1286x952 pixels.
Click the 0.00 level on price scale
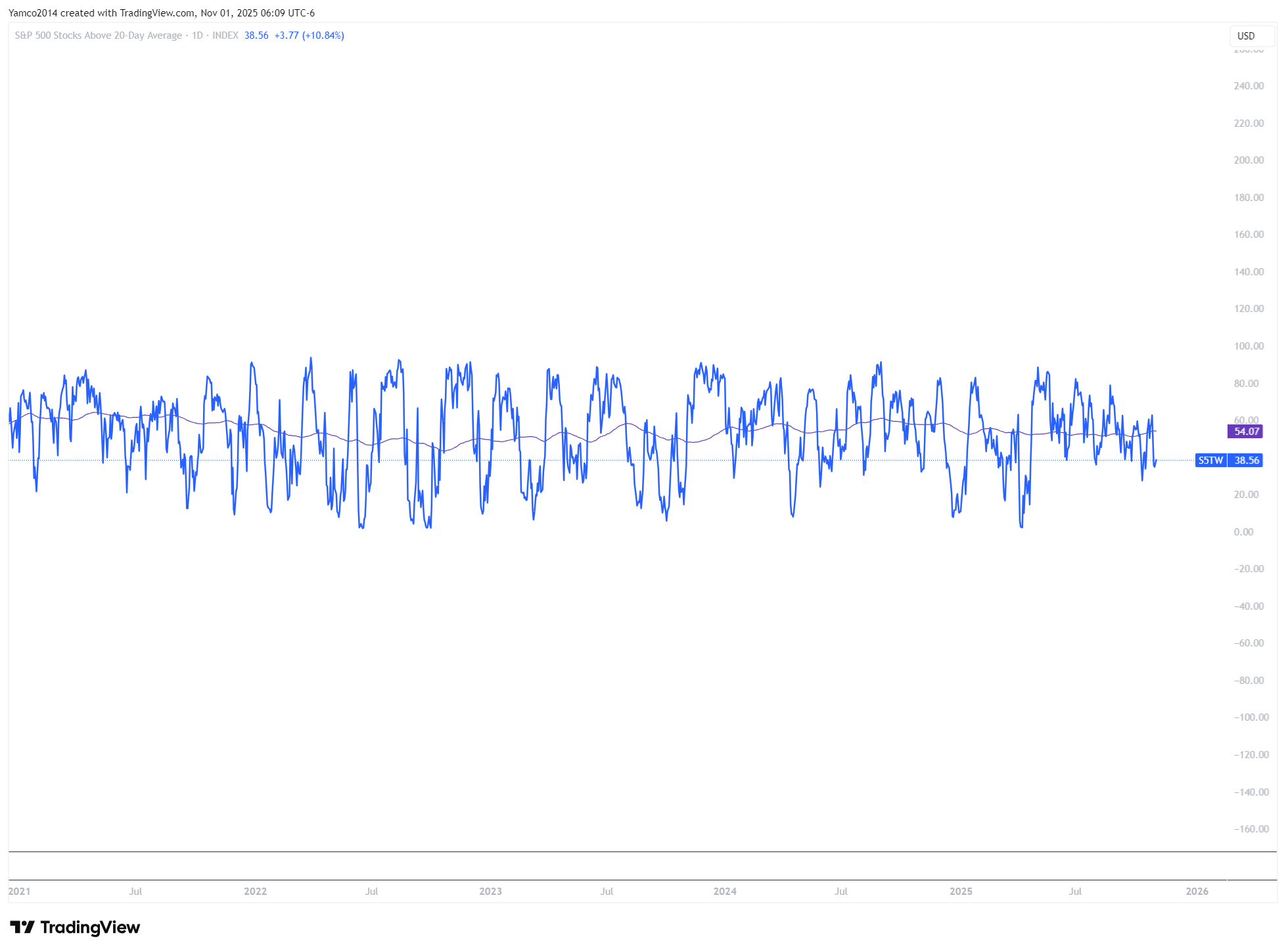pyautogui.click(x=1243, y=532)
